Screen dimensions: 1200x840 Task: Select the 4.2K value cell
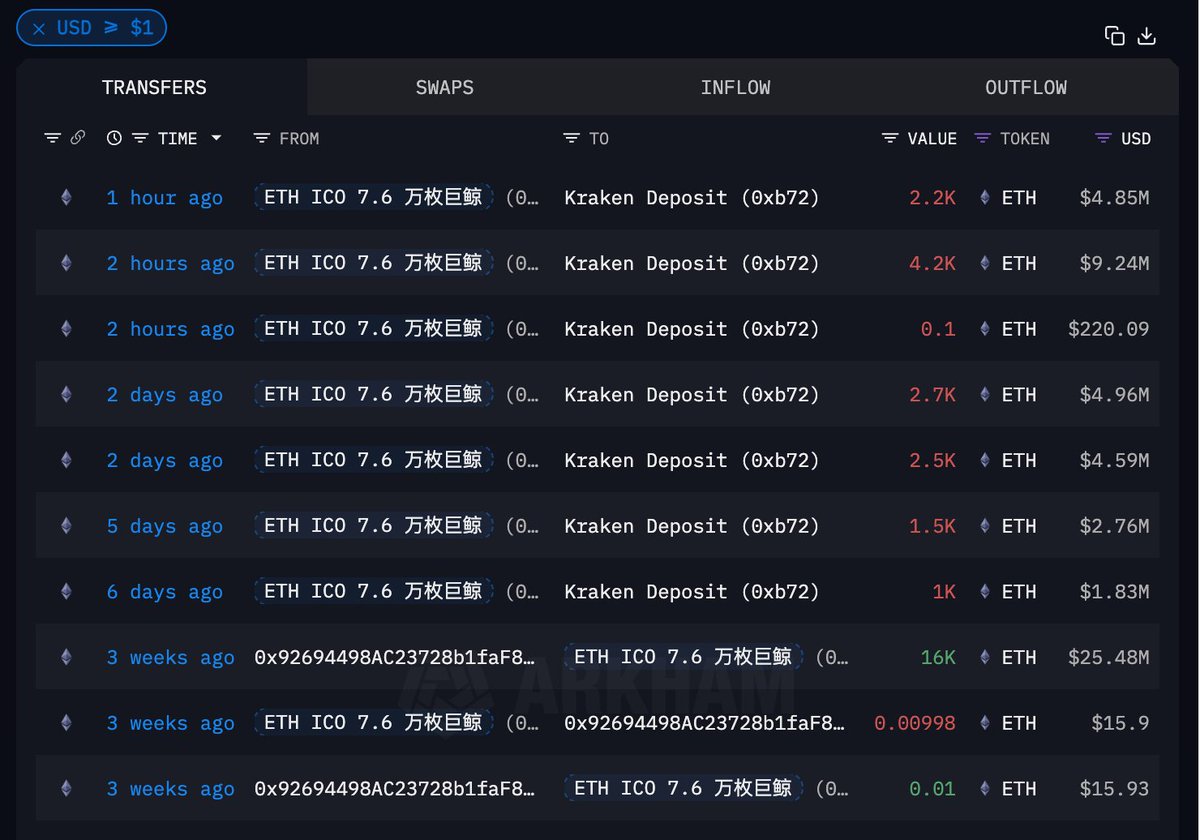point(932,263)
